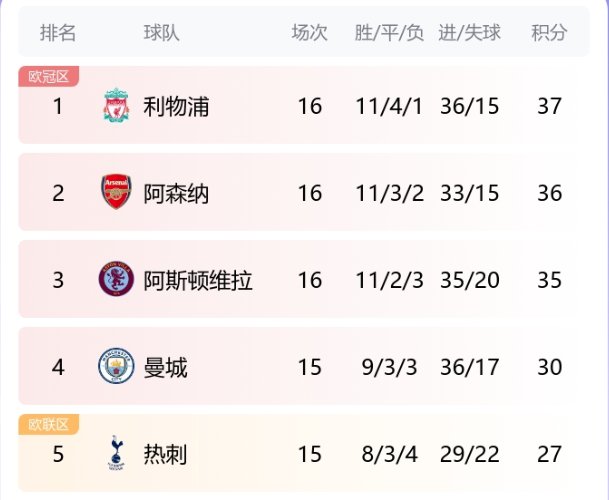This screenshot has width=609, height=500.
Task: Click the Tottenham club crest icon
Action: tap(116, 455)
